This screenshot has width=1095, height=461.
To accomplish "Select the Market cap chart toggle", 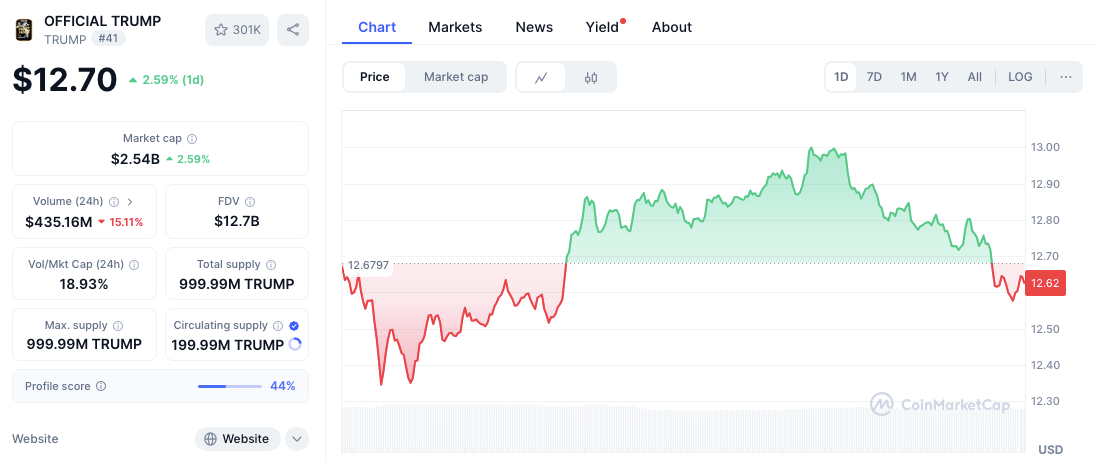I will [456, 77].
